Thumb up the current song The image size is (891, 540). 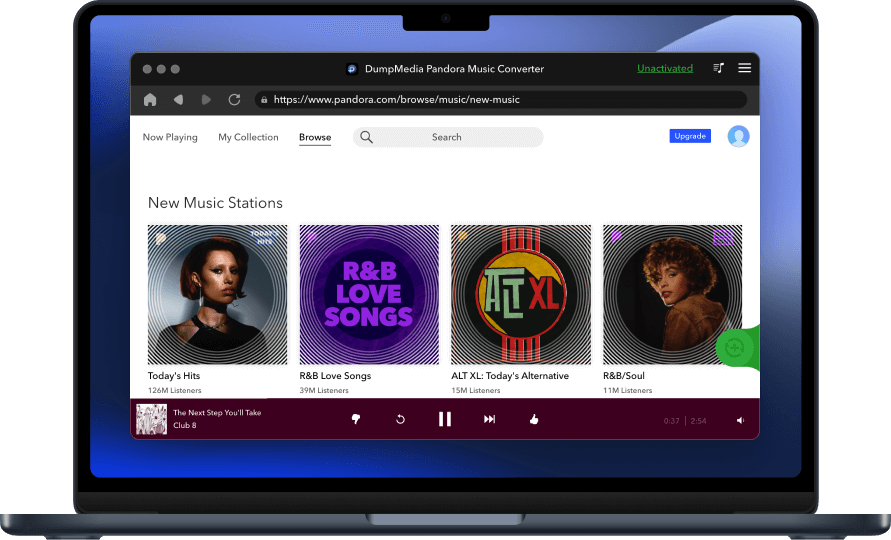[534, 419]
